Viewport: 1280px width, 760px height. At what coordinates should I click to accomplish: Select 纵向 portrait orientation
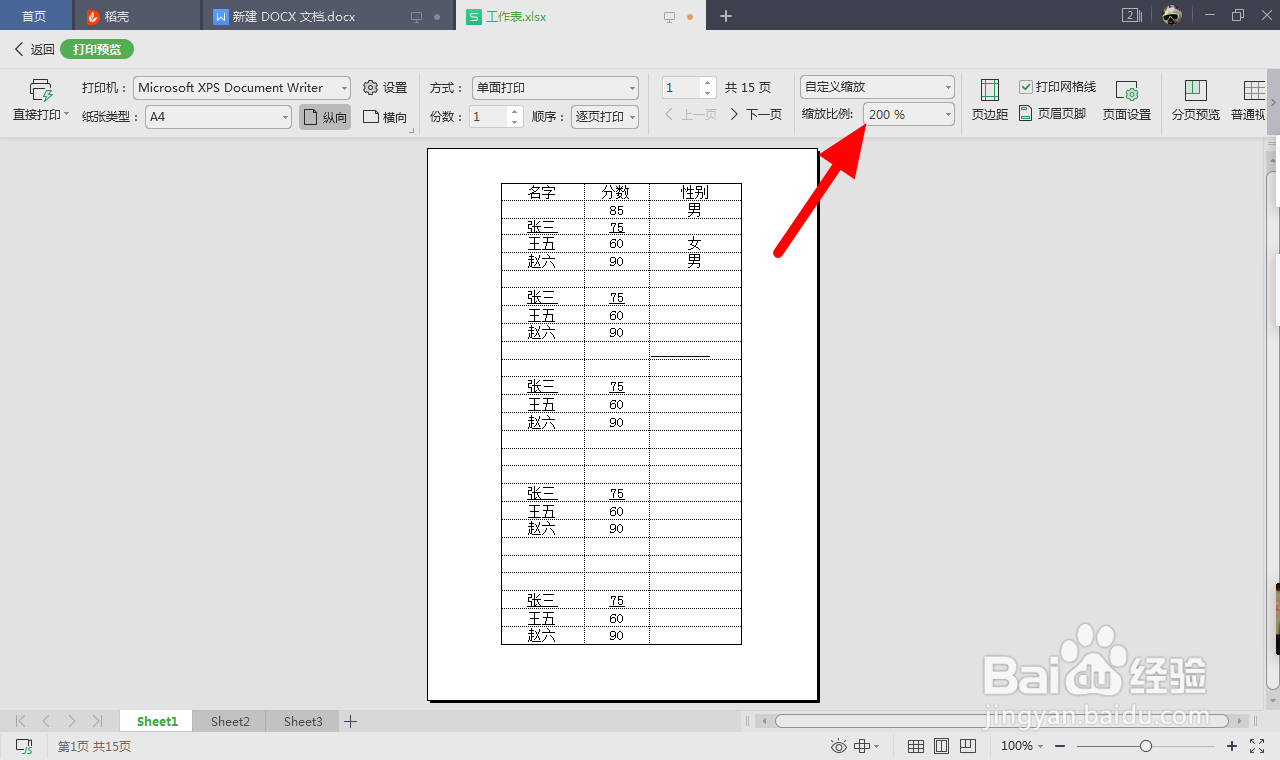(x=324, y=116)
